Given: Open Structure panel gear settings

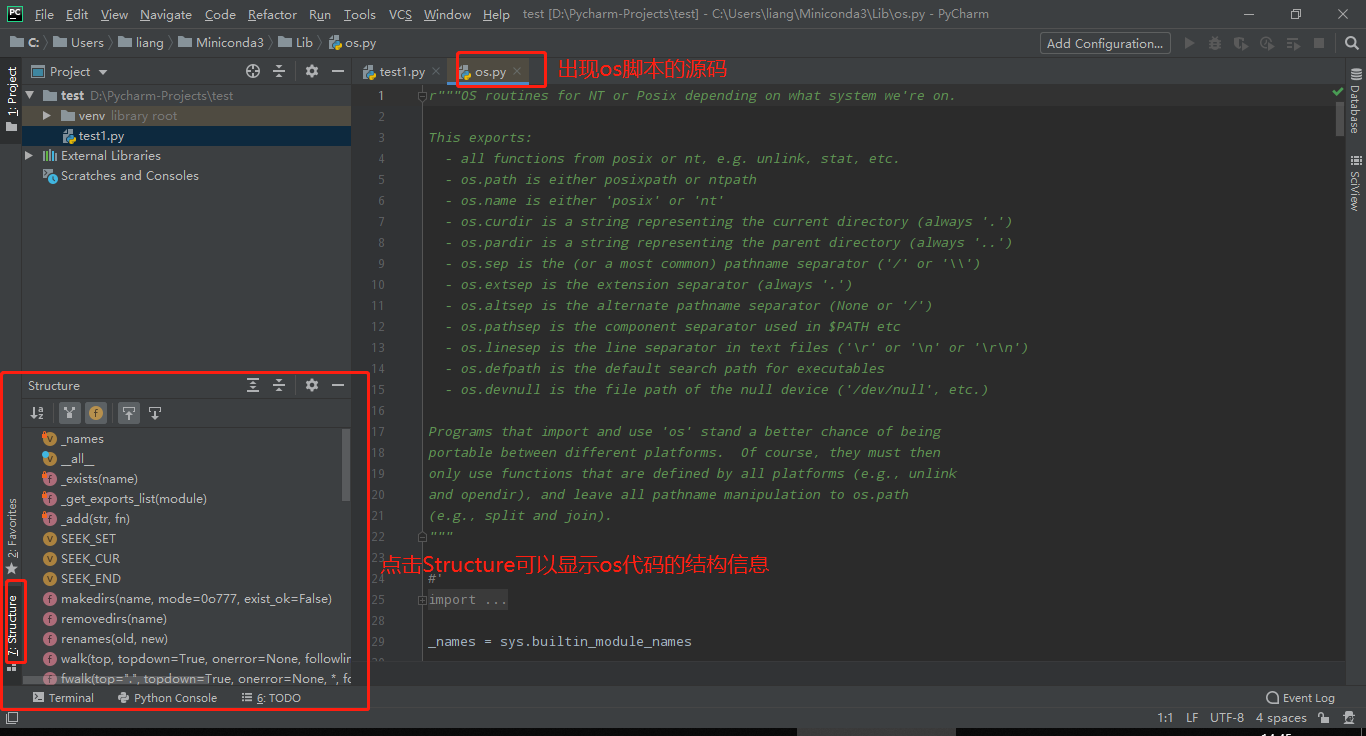Looking at the screenshot, I should (312, 385).
